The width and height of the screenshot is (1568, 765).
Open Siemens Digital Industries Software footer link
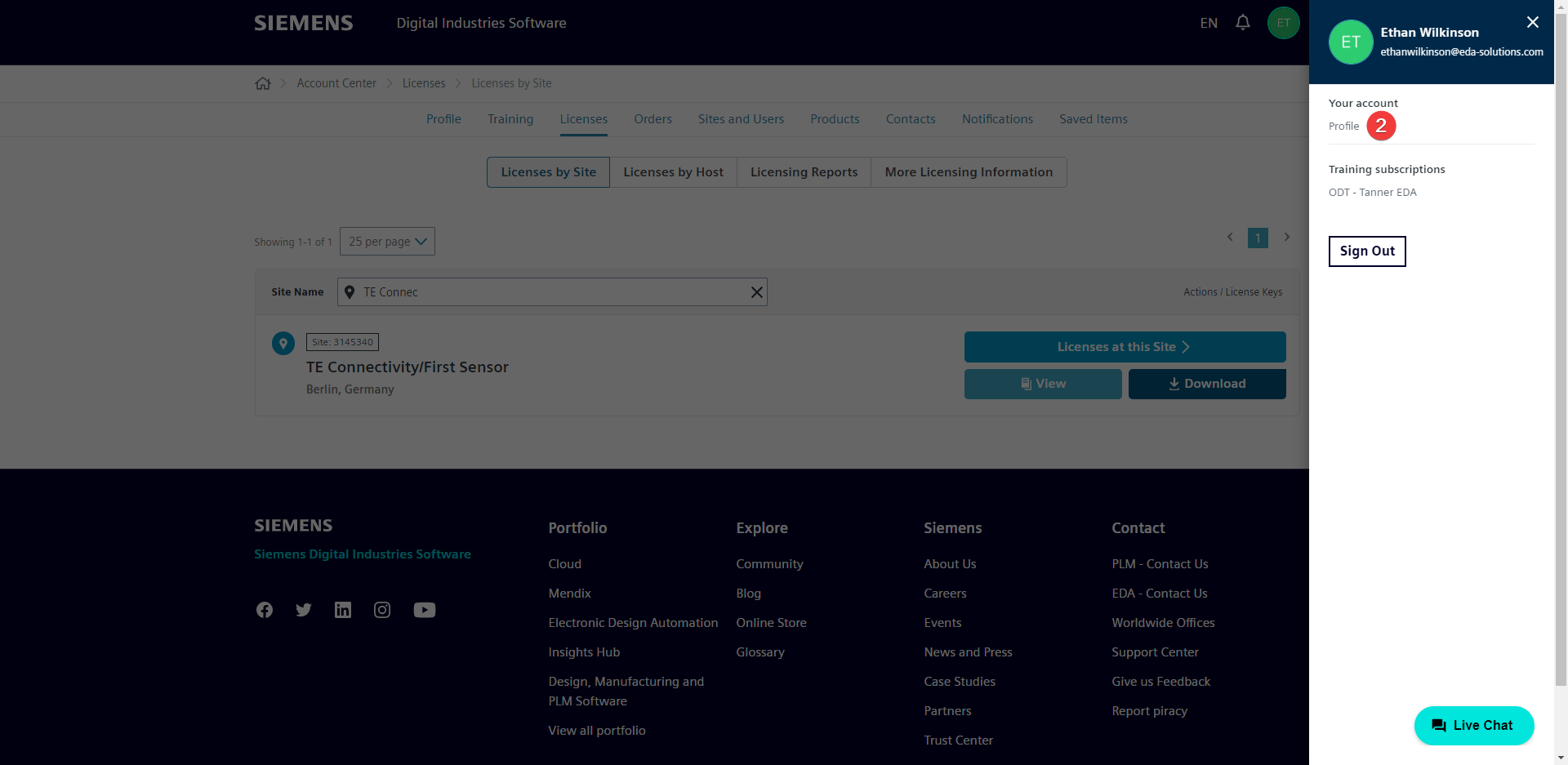(363, 554)
